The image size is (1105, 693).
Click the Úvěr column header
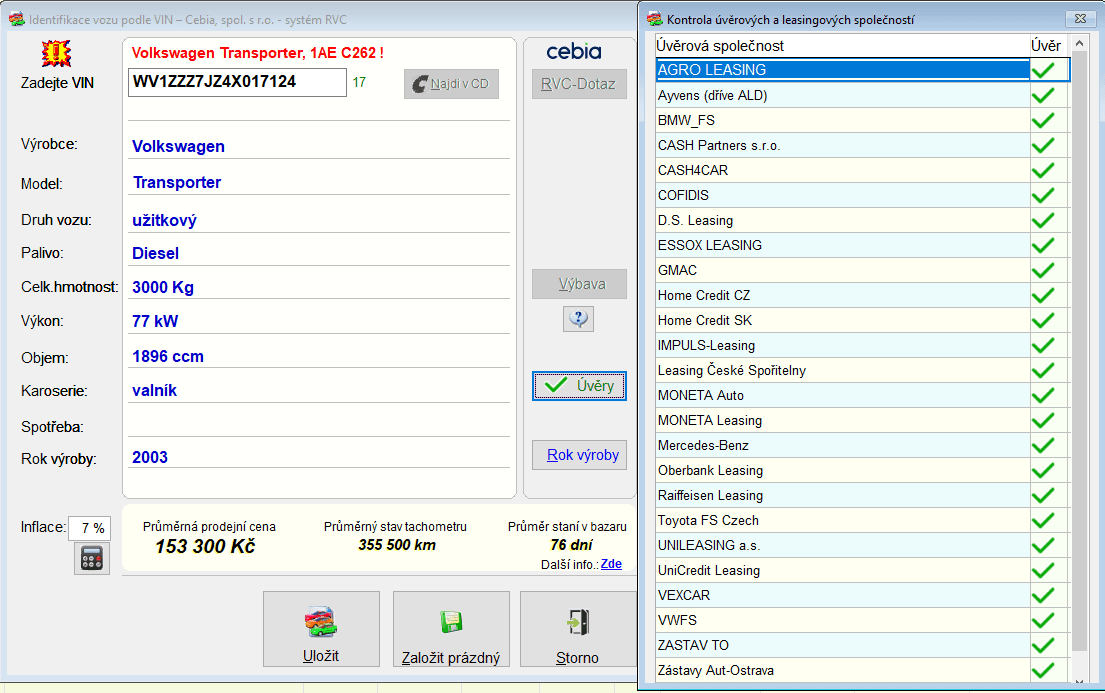coord(1049,46)
